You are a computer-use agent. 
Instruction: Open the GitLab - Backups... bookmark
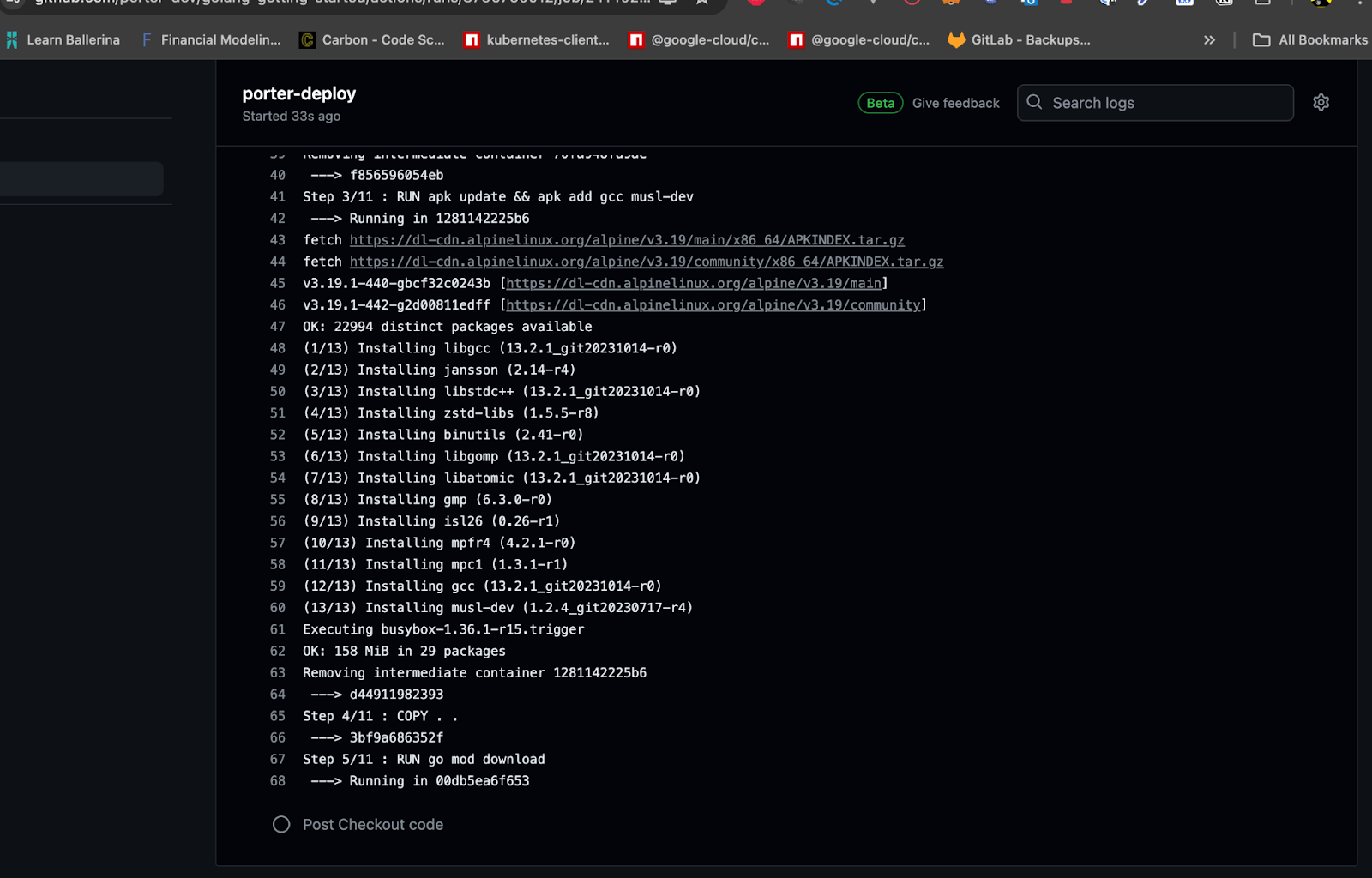1020,39
